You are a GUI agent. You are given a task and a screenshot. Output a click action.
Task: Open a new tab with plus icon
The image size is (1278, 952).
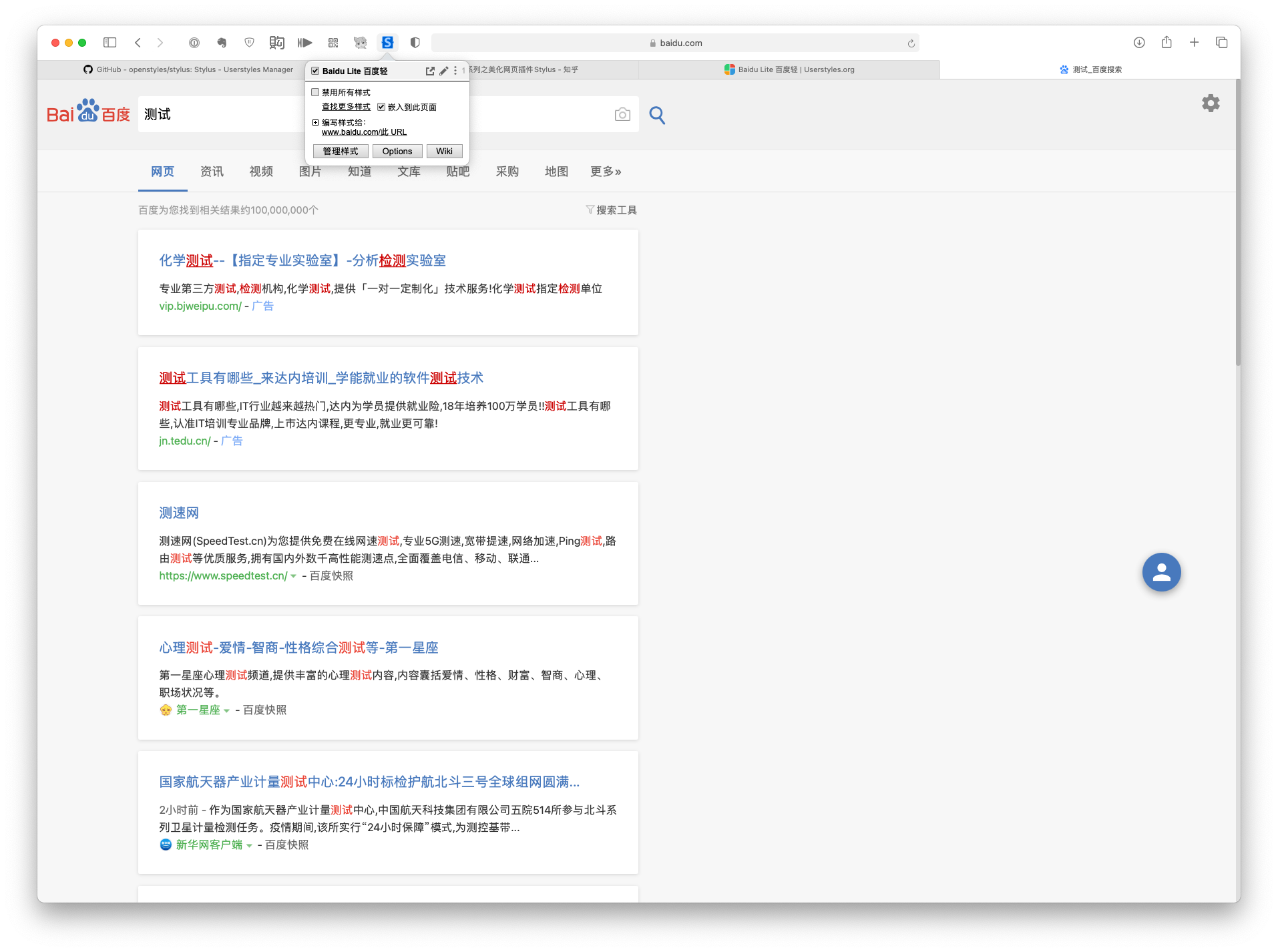(1195, 43)
